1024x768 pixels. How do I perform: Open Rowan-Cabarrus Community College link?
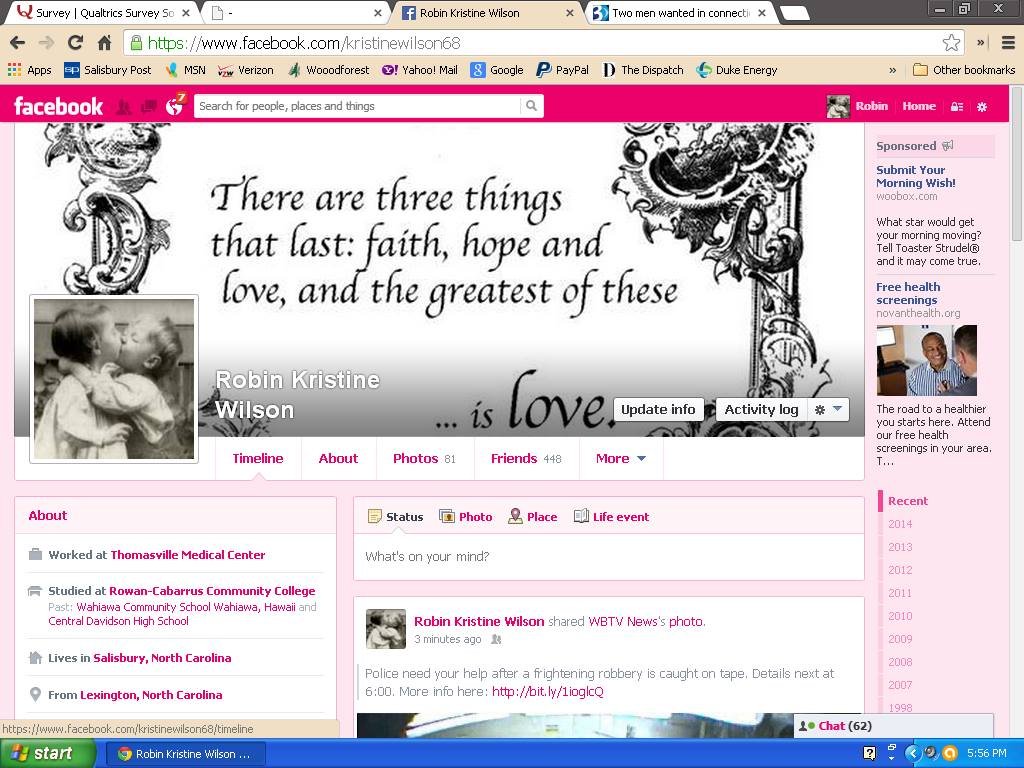coord(212,591)
